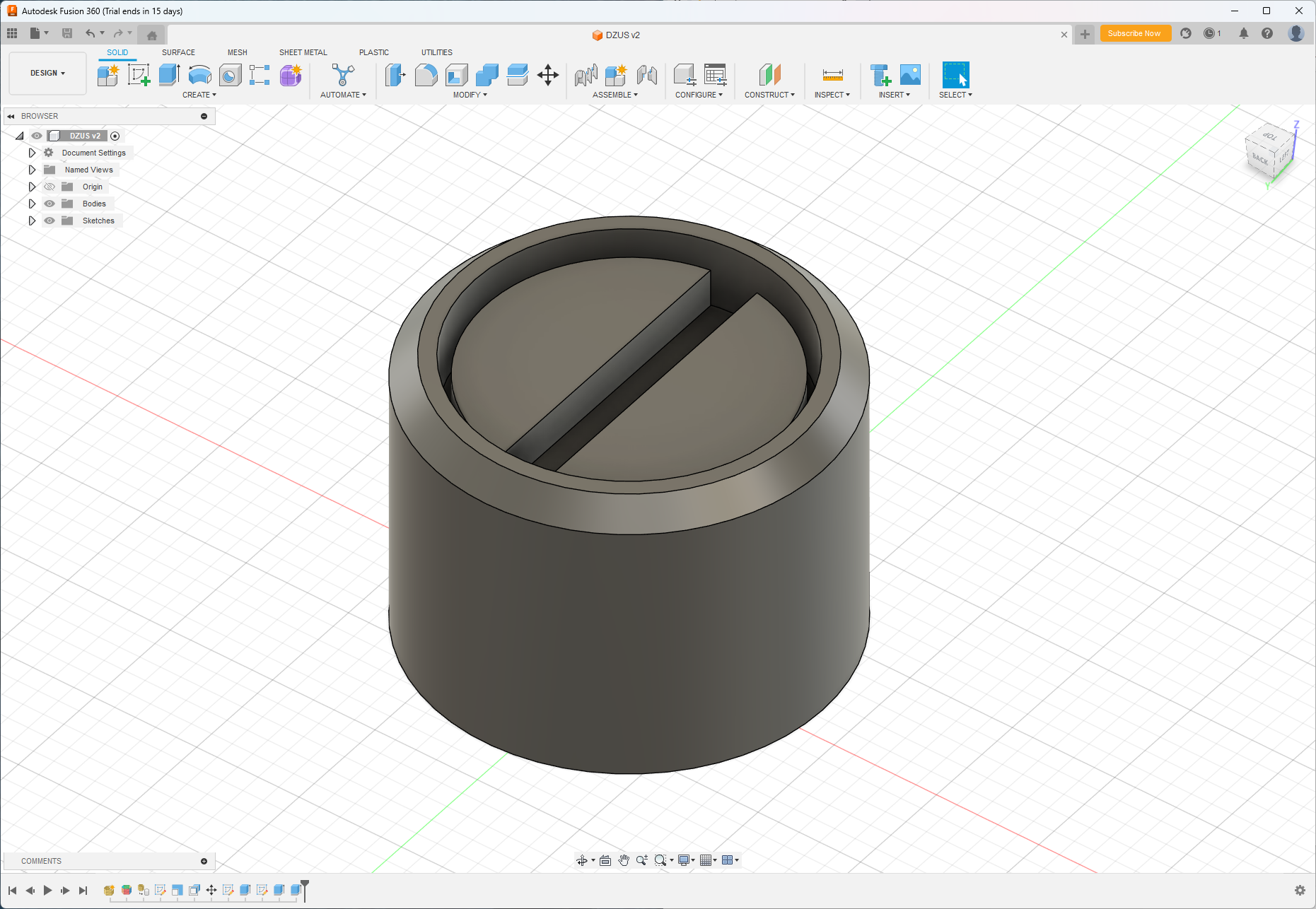Screen dimensions: 1316x909
Task: Click the Automate branching icon
Action: click(x=343, y=75)
